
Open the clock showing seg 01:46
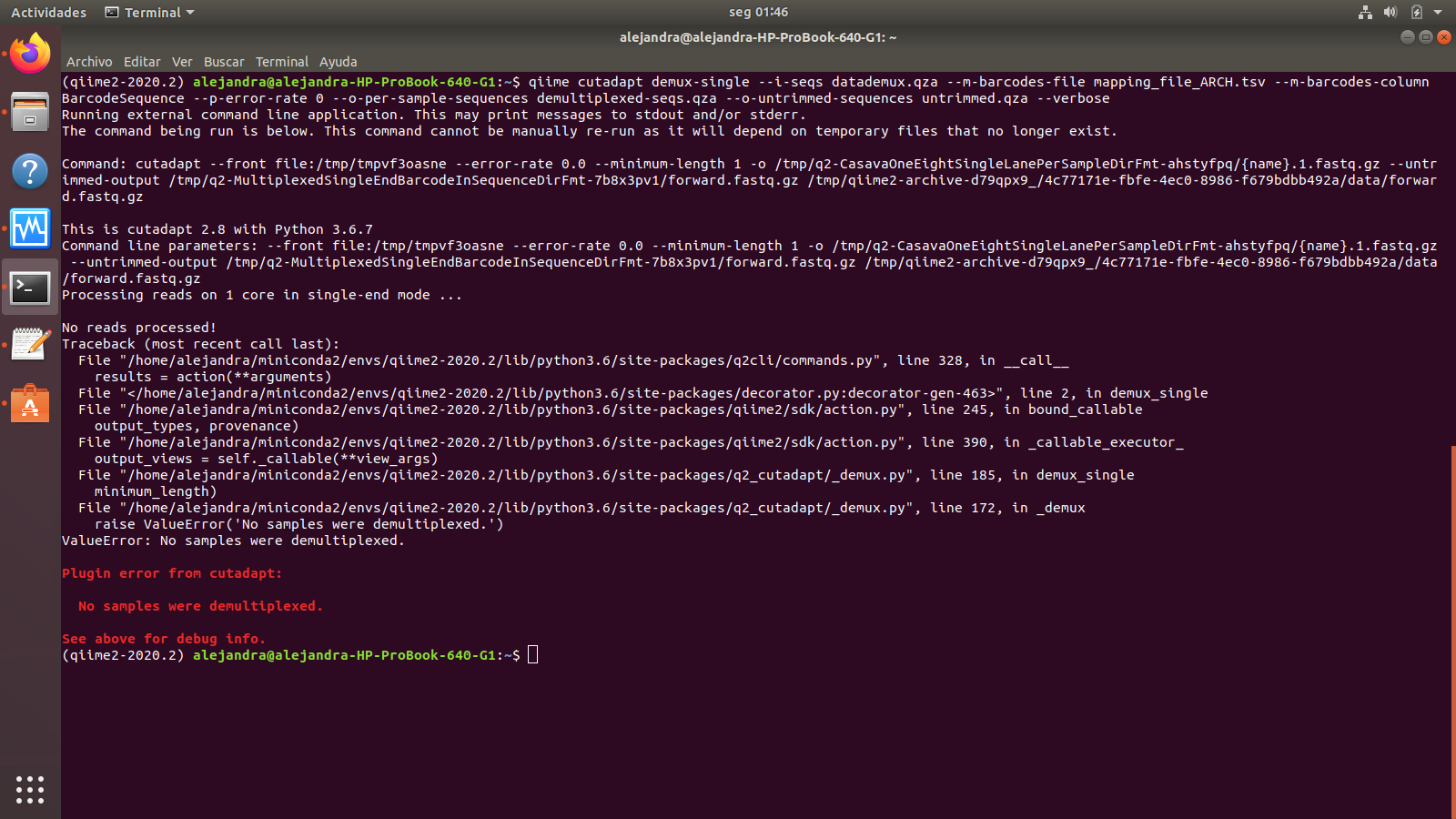758,13
